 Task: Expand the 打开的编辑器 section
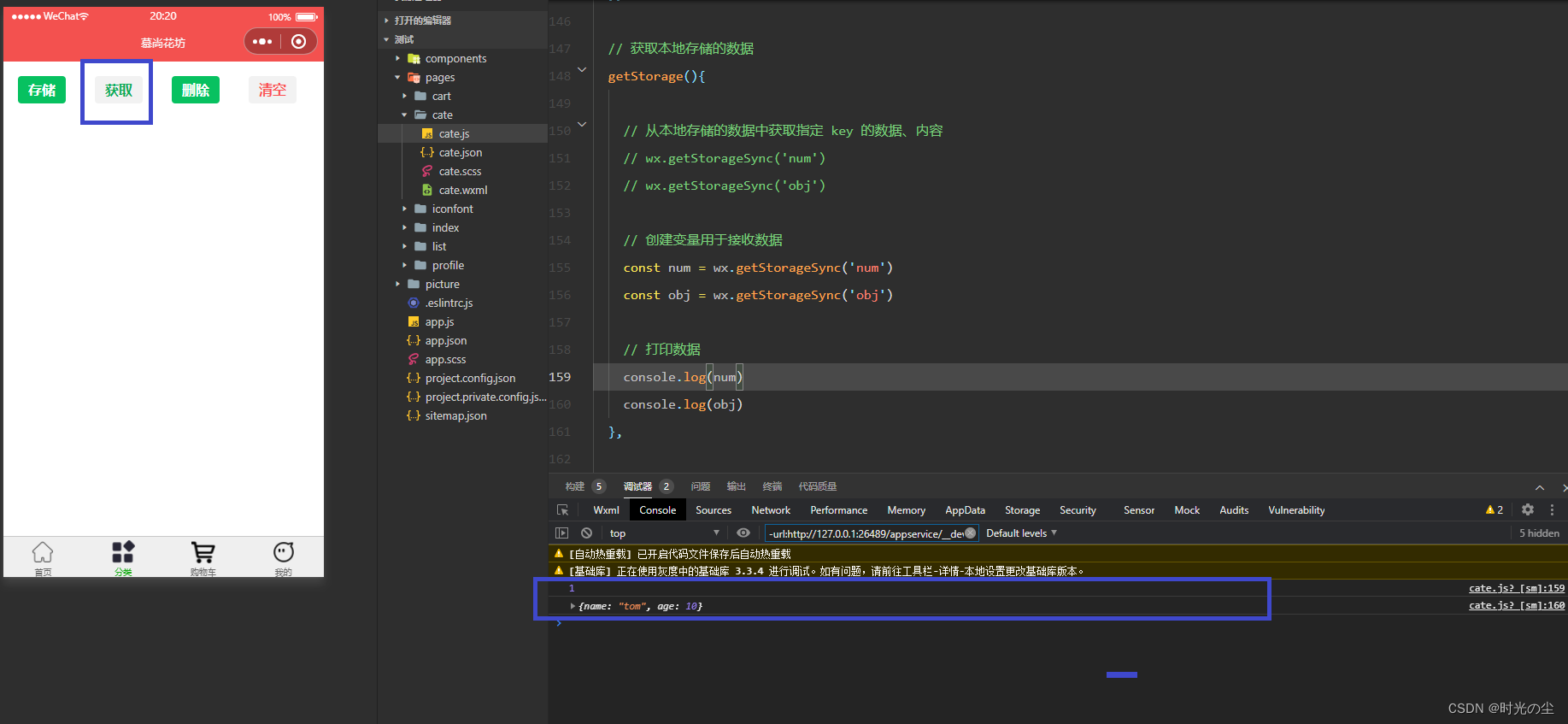[386, 20]
